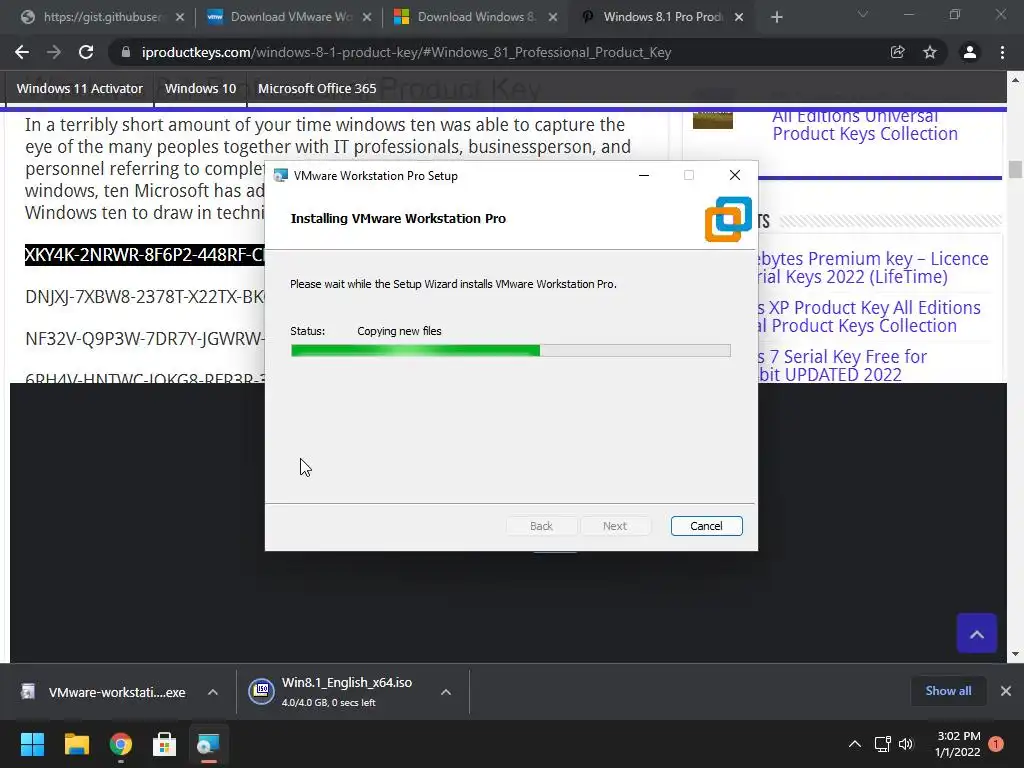Open Chrome profile menu
Viewport: 1024px width, 768px height.
[x=970, y=52]
